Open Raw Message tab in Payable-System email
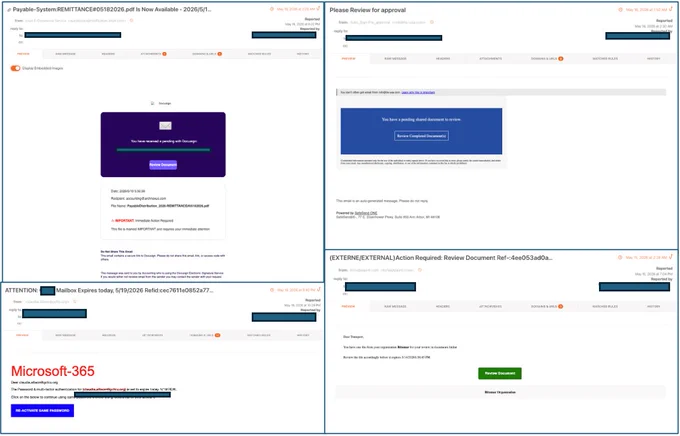Image resolution: width=680 pixels, height=436 pixels. pos(65,54)
